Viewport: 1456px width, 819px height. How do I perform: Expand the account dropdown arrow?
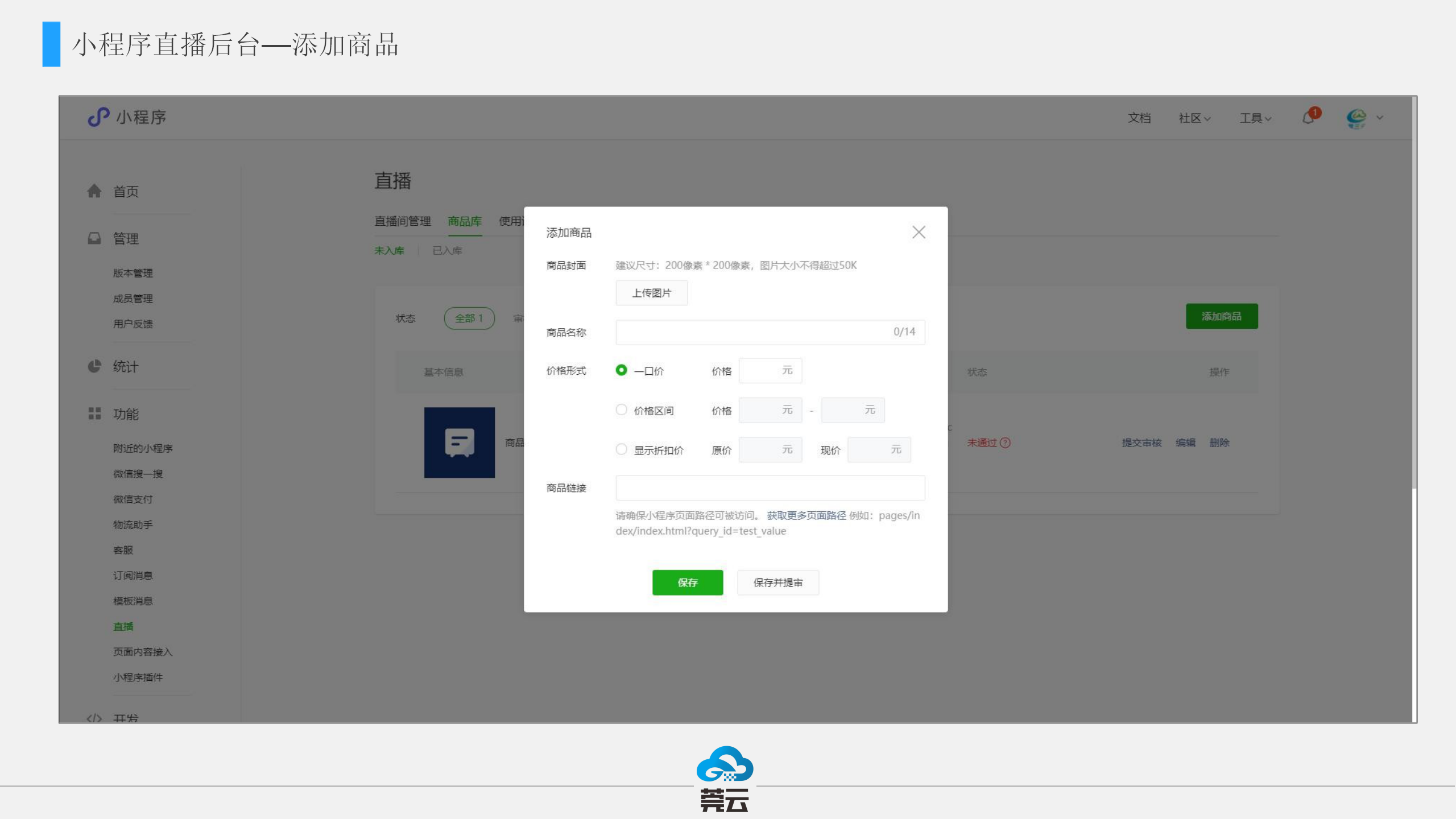coord(1380,118)
